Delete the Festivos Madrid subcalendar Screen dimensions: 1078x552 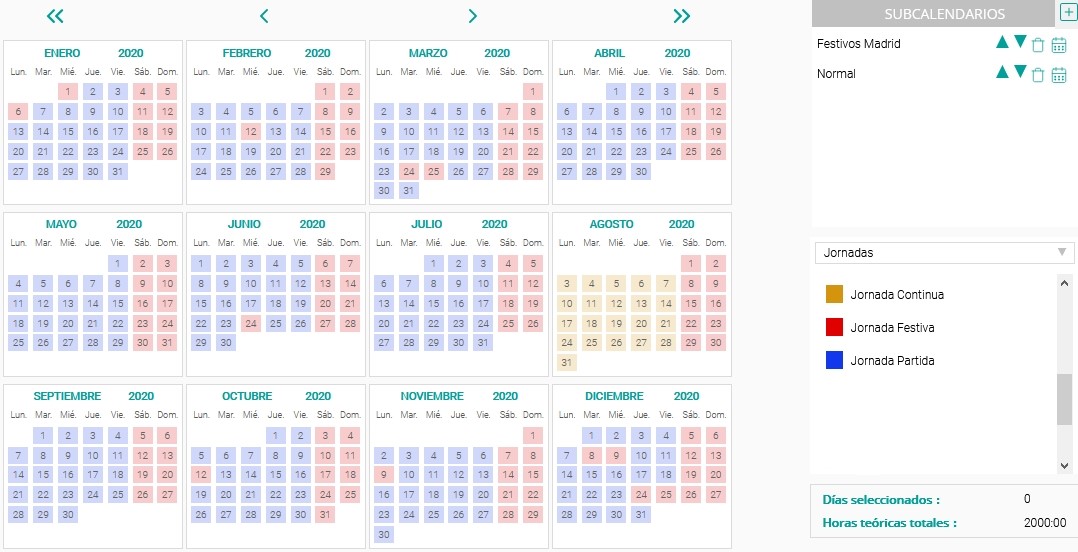coord(1038,45)
